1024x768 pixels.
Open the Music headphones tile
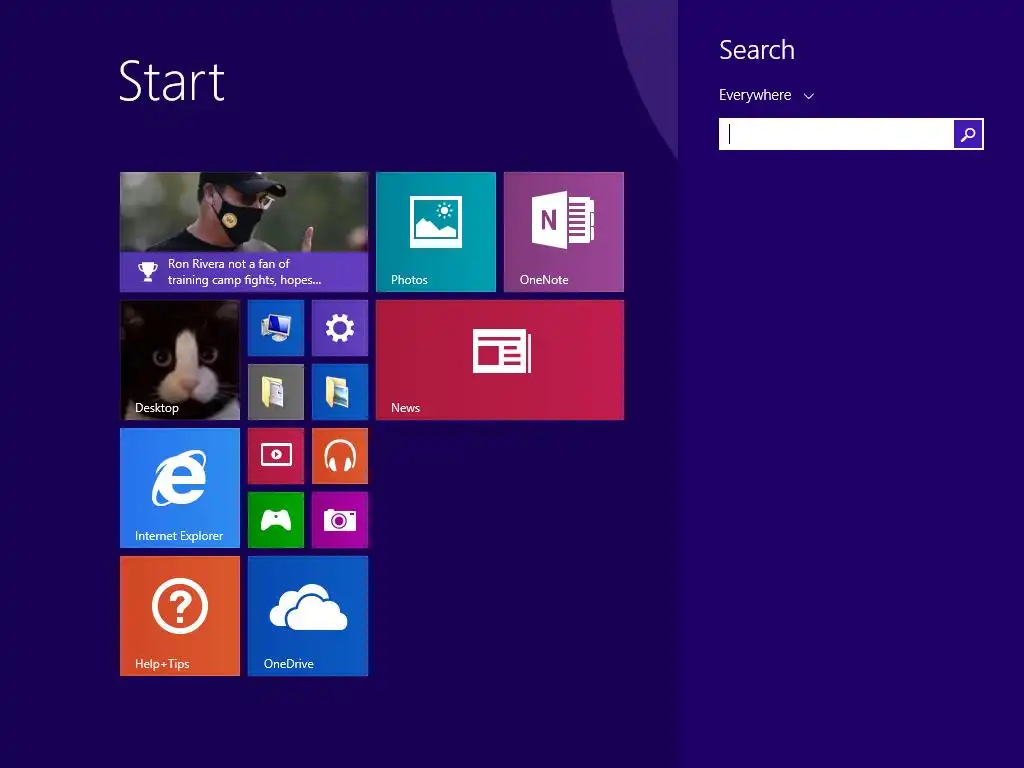[x=340, y=456]
